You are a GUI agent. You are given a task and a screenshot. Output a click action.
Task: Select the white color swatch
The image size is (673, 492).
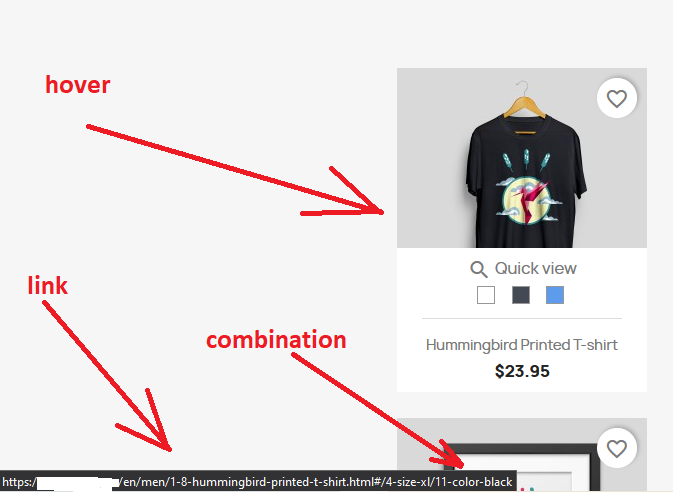tap(486, 295)
